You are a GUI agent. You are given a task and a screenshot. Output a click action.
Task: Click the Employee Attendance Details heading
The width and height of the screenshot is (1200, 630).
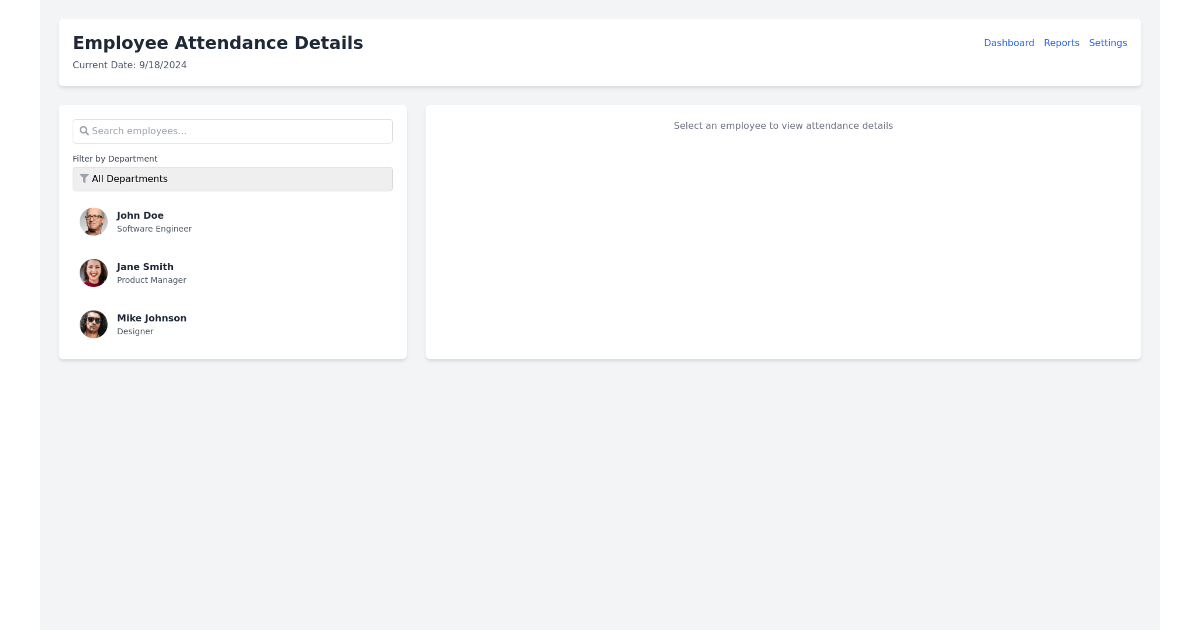coord(217,43)
